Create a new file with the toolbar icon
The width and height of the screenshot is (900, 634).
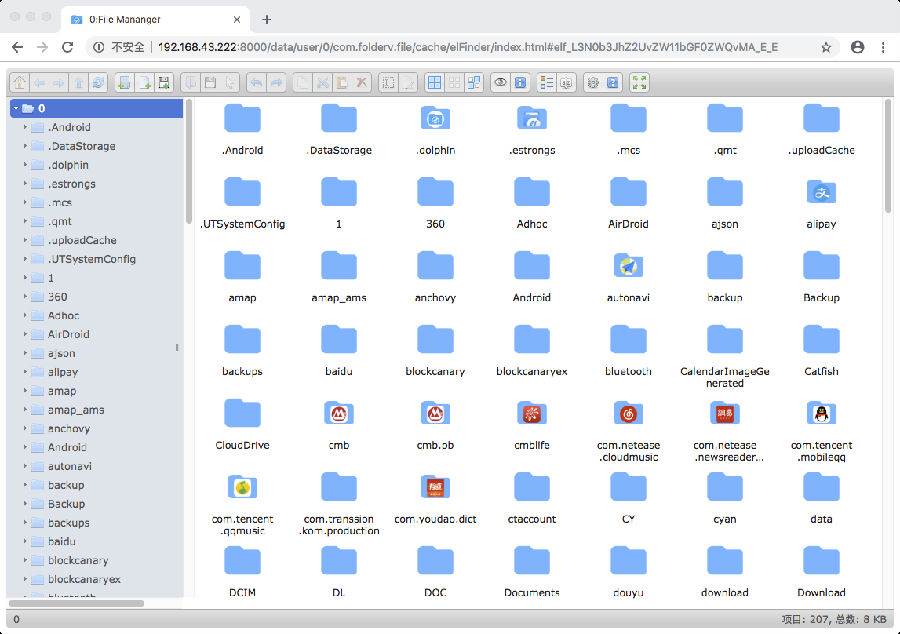point(144,83)
